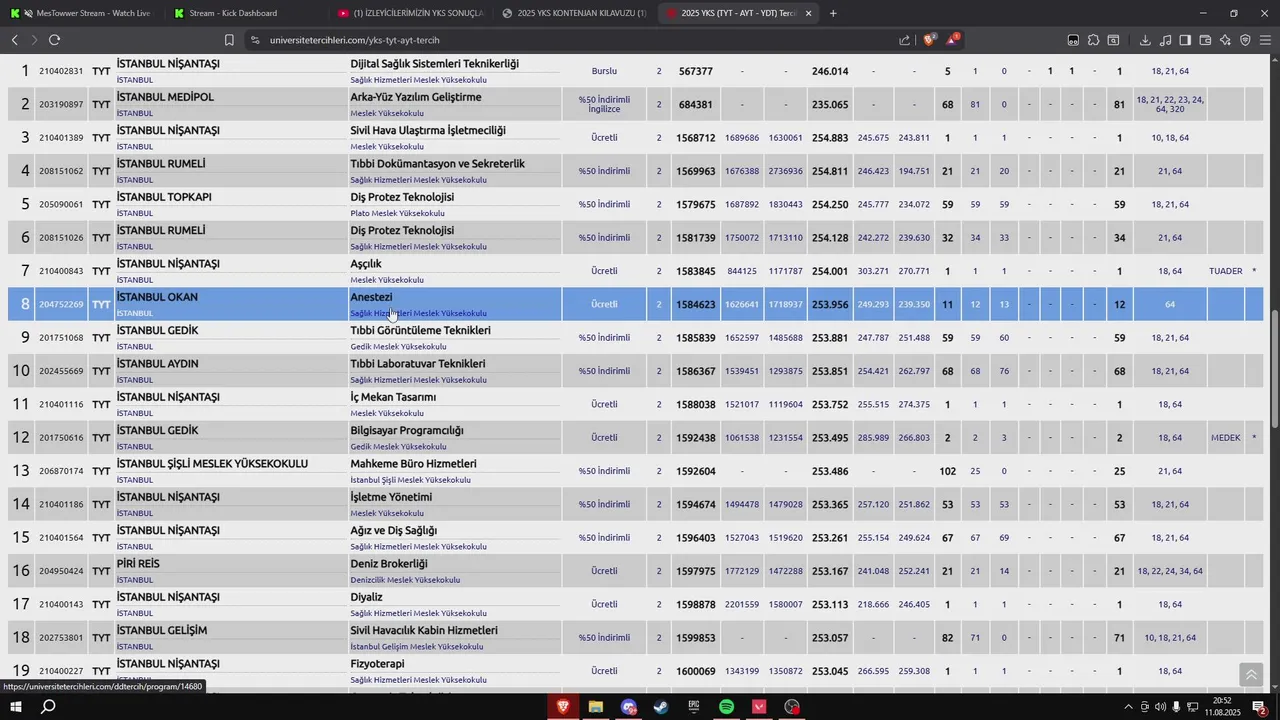The height and width of the screenshot is (720, 1280).
Task: Open Sivil Hava Ulaştırma İşletmeciliği program
Action: 428,130
